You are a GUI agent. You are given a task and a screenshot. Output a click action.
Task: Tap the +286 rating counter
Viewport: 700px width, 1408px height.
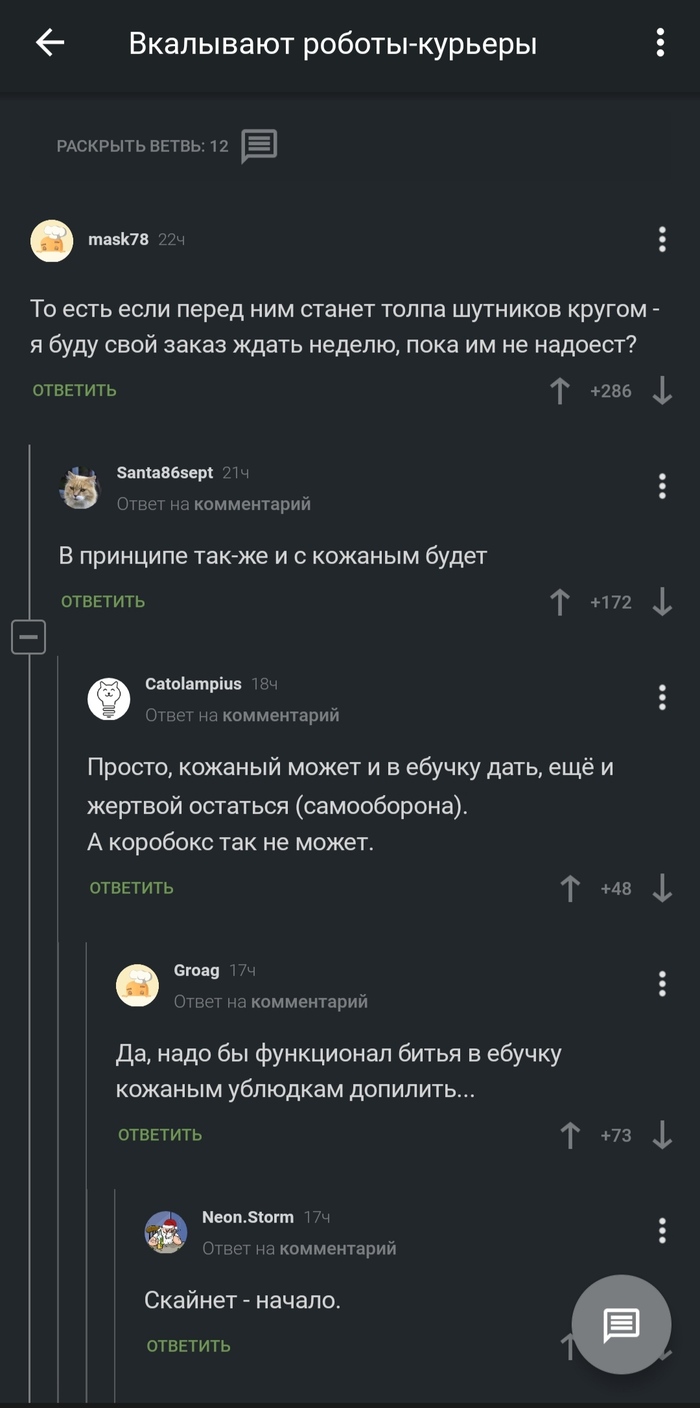pyautogui.click(x=611, y=391)
